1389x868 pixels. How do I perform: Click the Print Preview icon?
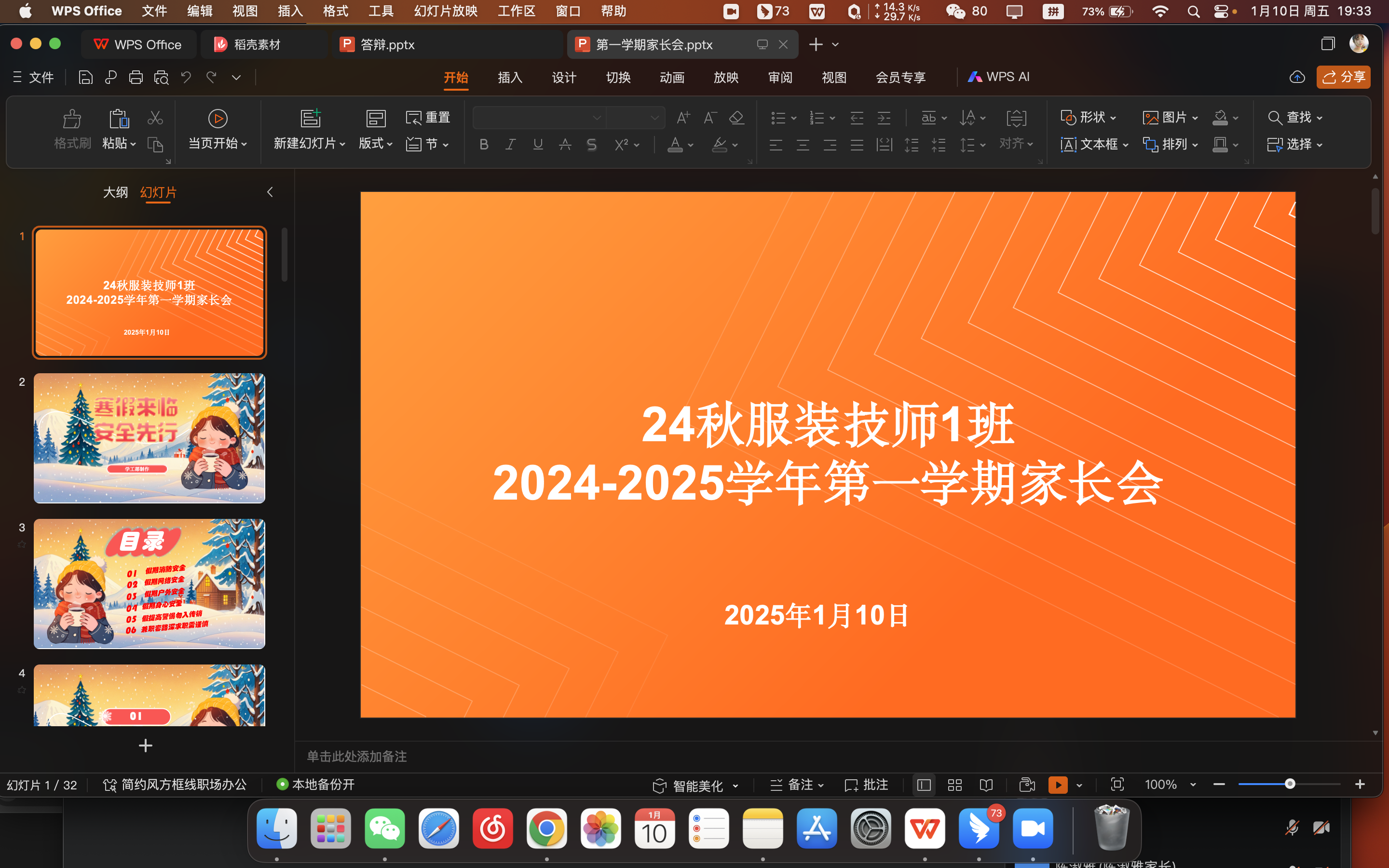coord(161,78)
